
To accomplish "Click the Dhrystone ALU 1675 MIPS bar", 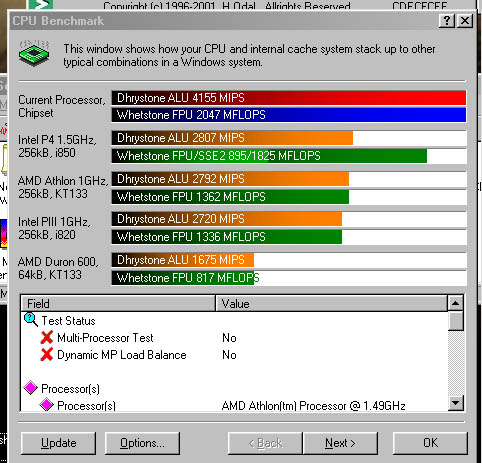I will (183, 260).
